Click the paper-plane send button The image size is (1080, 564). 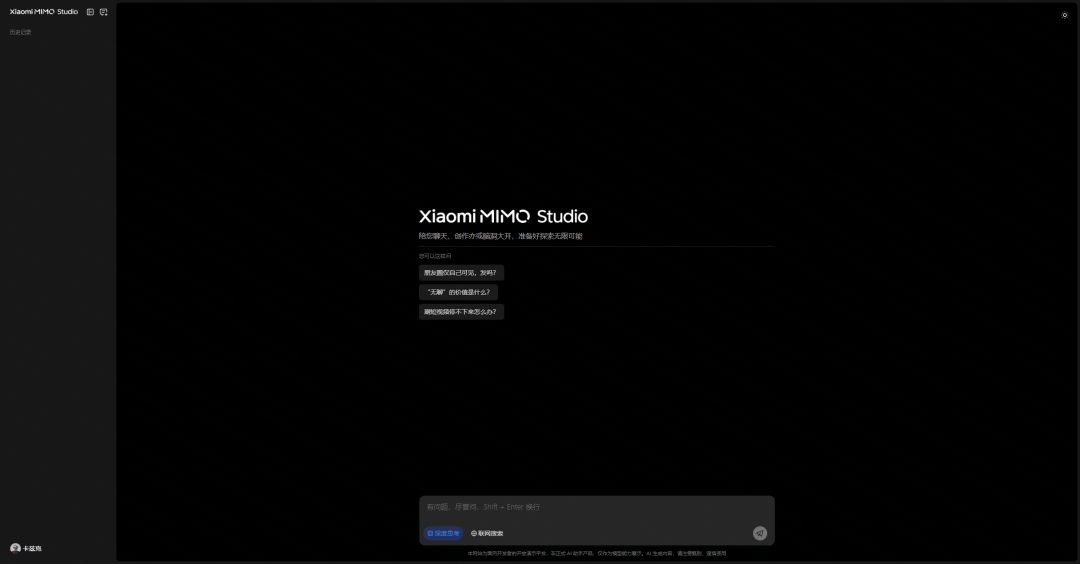point(760,533)
